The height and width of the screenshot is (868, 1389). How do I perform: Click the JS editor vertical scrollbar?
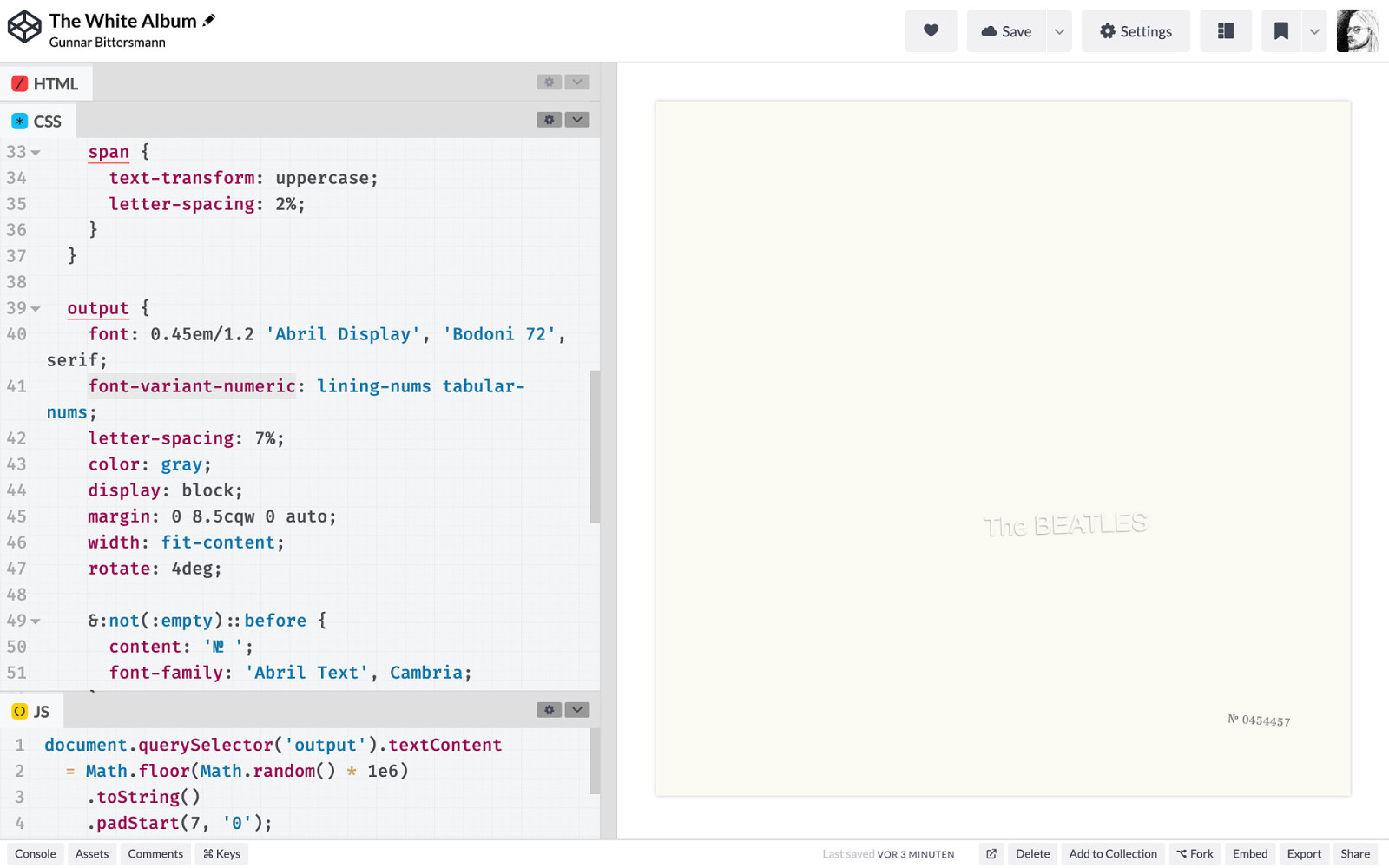coord(595,761)
